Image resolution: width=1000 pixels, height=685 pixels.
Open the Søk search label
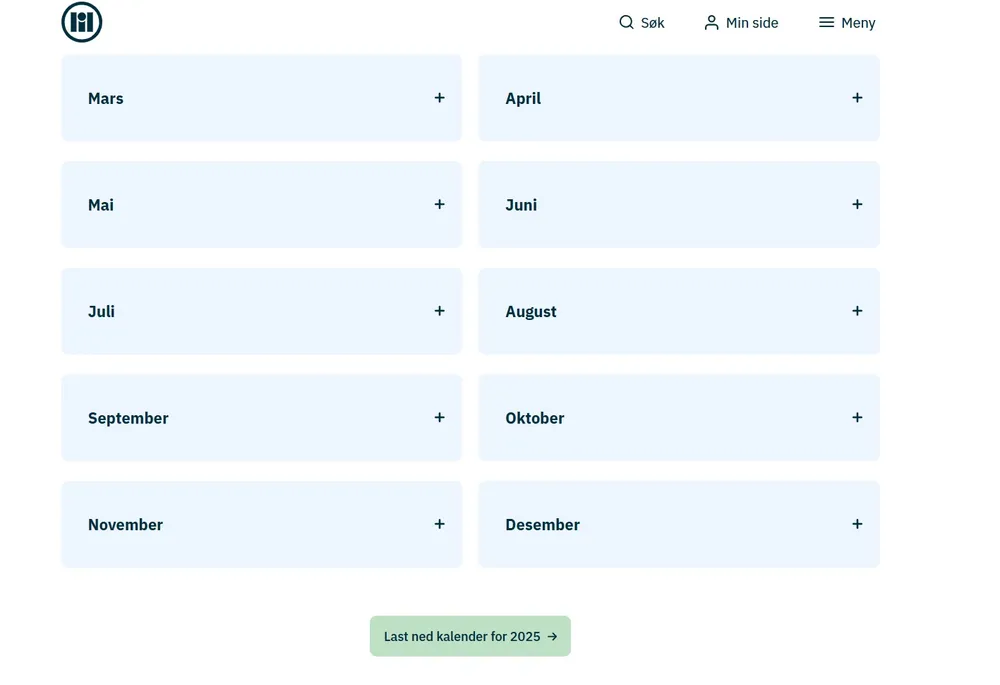[x=652, y=23]
